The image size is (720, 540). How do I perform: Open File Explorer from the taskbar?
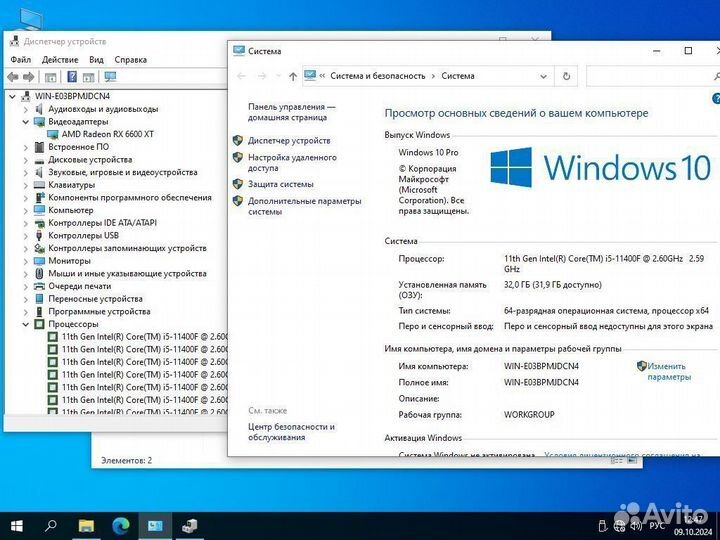point(86,526)
